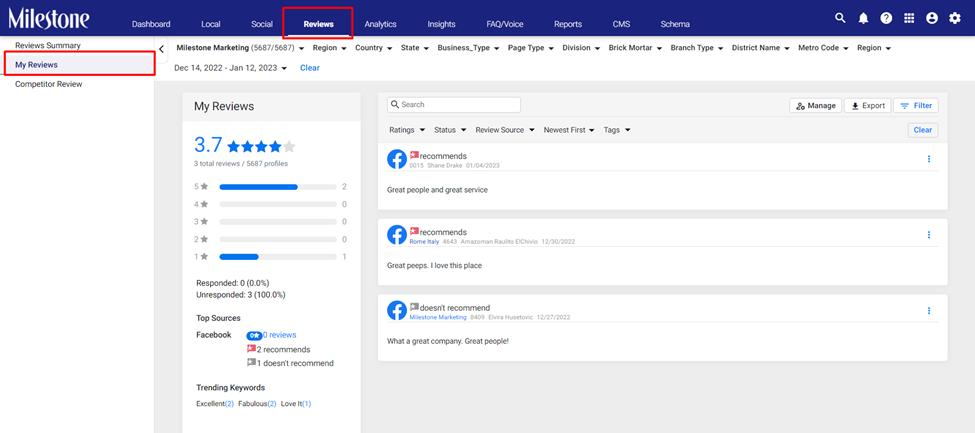The height and width of the screenshot is (433, 975).
Task: Click the red recommends flag in Top Sources
Action: coord(251,349)
